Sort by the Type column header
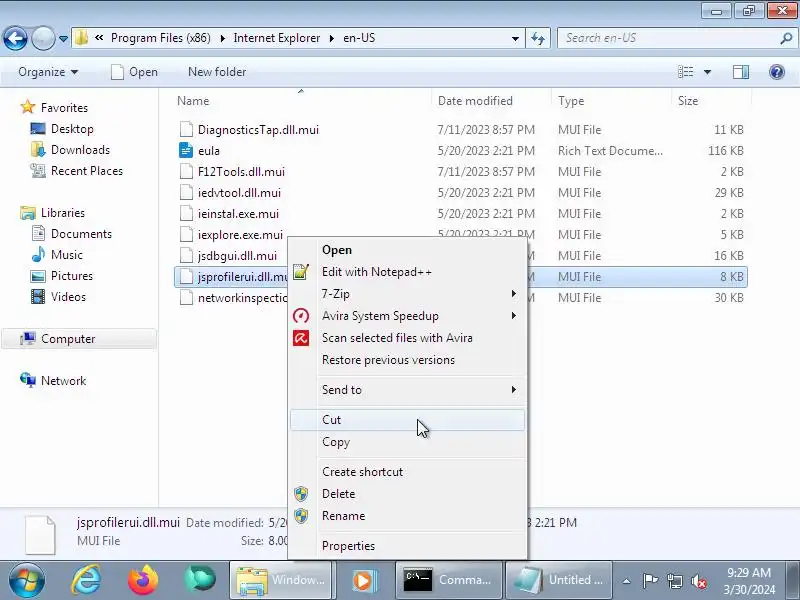The width and height of the screenshot is (800, 600). pos(612,101)
